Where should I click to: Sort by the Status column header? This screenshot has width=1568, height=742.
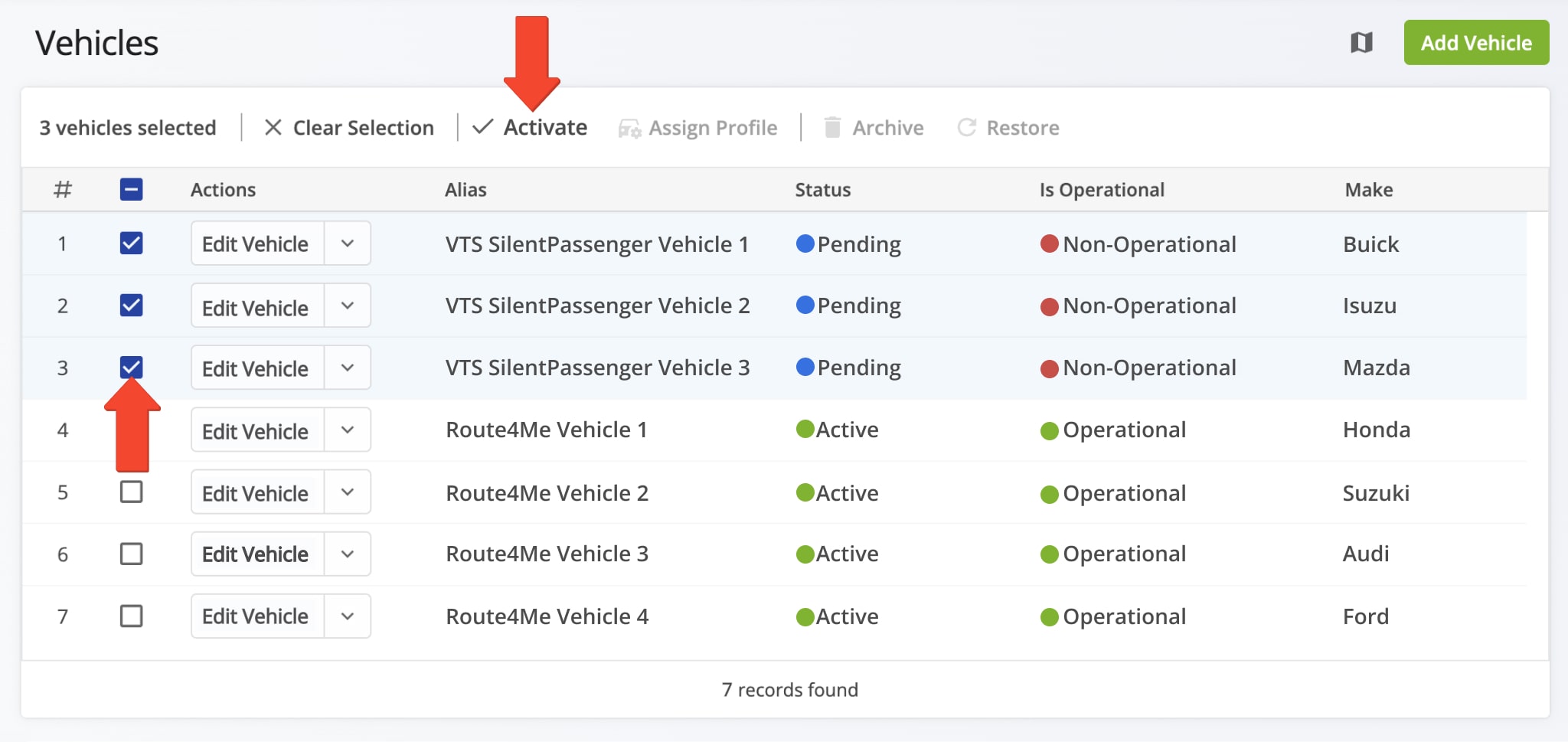click(823, 190)
